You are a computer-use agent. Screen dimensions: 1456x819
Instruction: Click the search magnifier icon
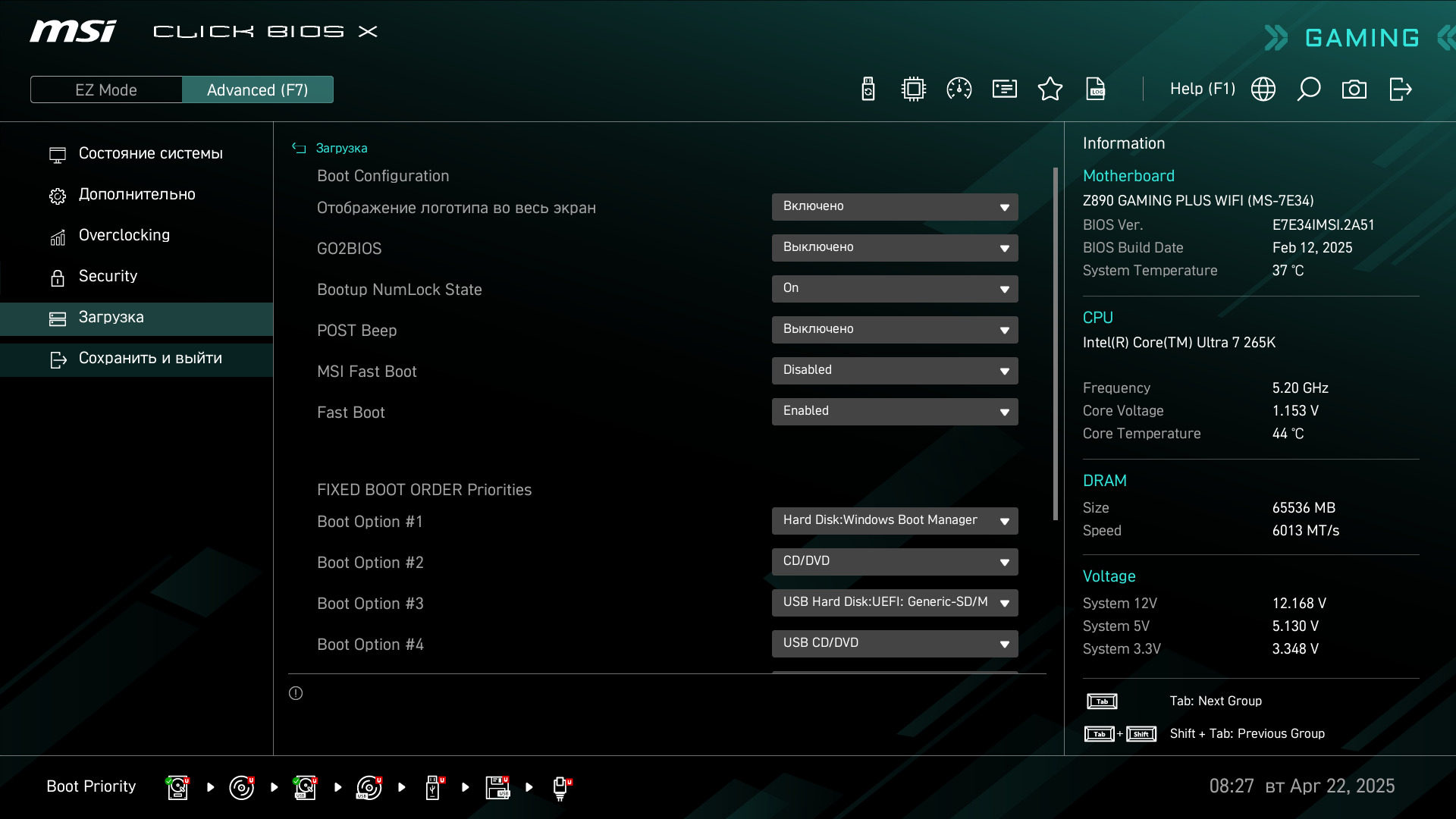1309,89
